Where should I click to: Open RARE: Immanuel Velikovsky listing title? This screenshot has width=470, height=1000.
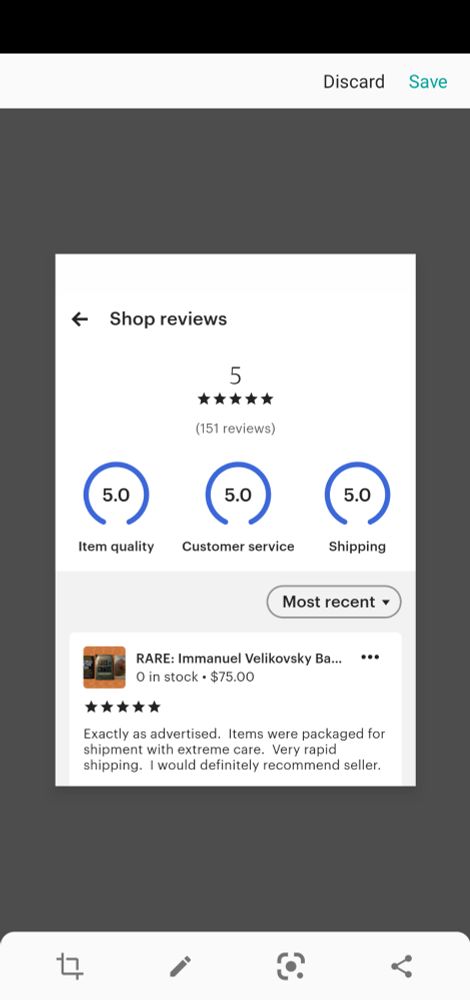tap(239, 659)
